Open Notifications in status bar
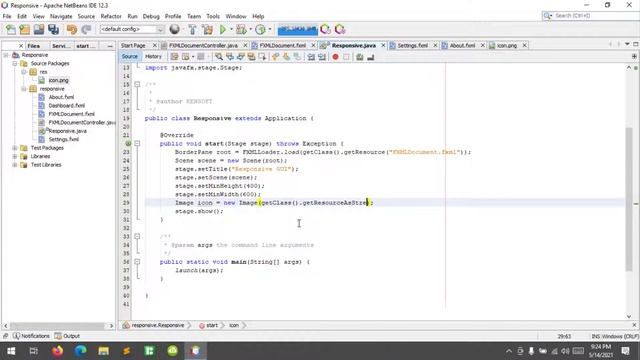Viewport: 640px width, 360px height. [x=31, y=336]
